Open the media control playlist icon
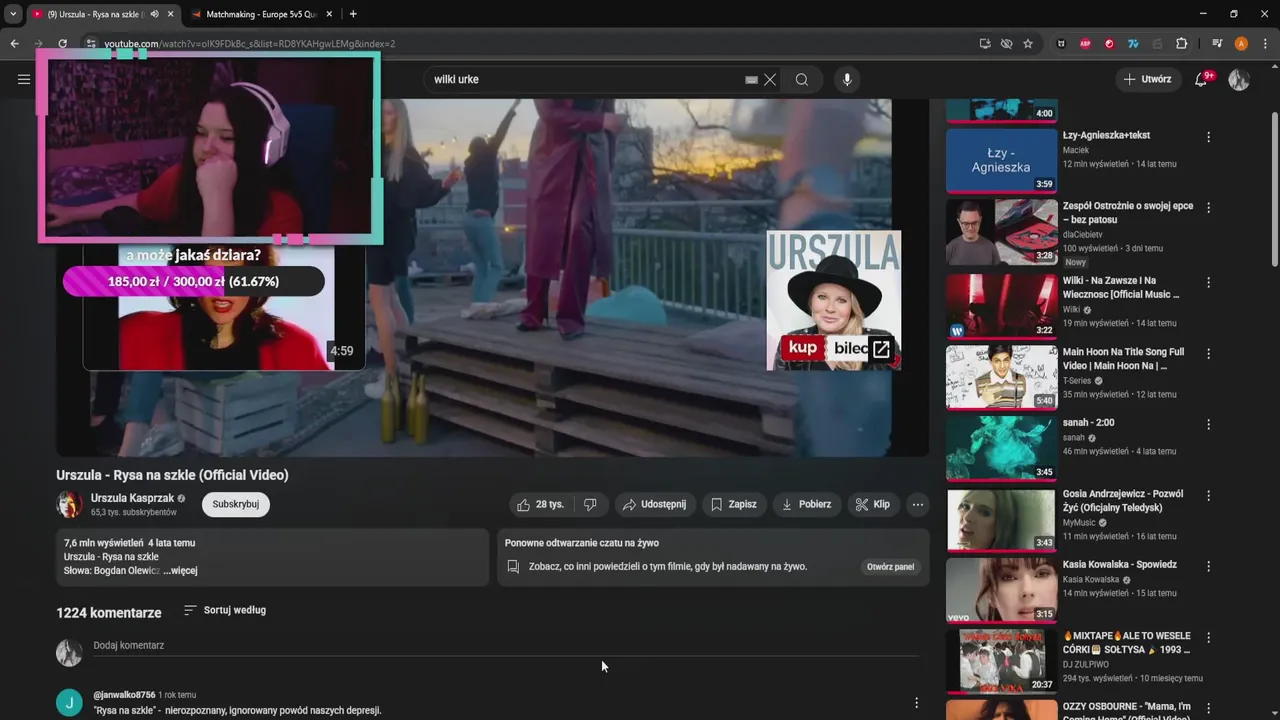Viewport: 1280px width, 720px height. pos(1217,43)
